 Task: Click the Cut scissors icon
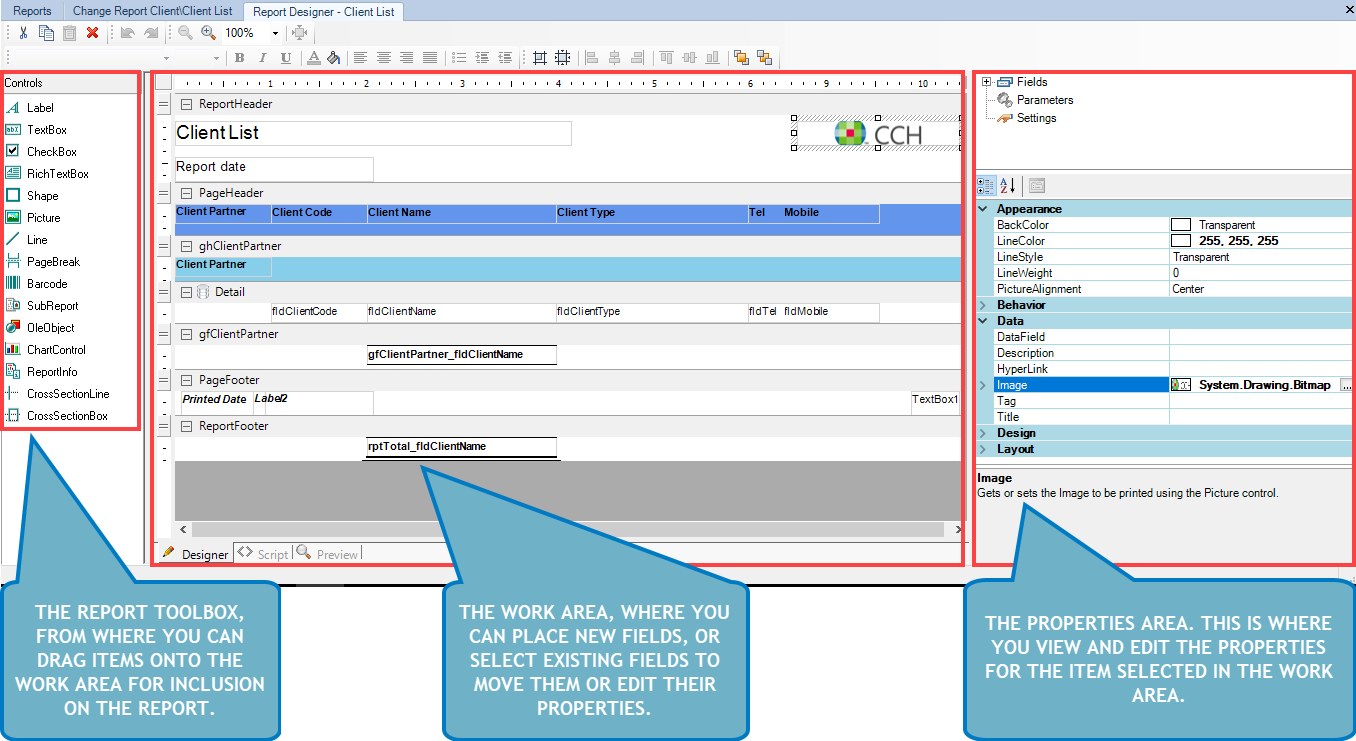[x=23, y=33]
